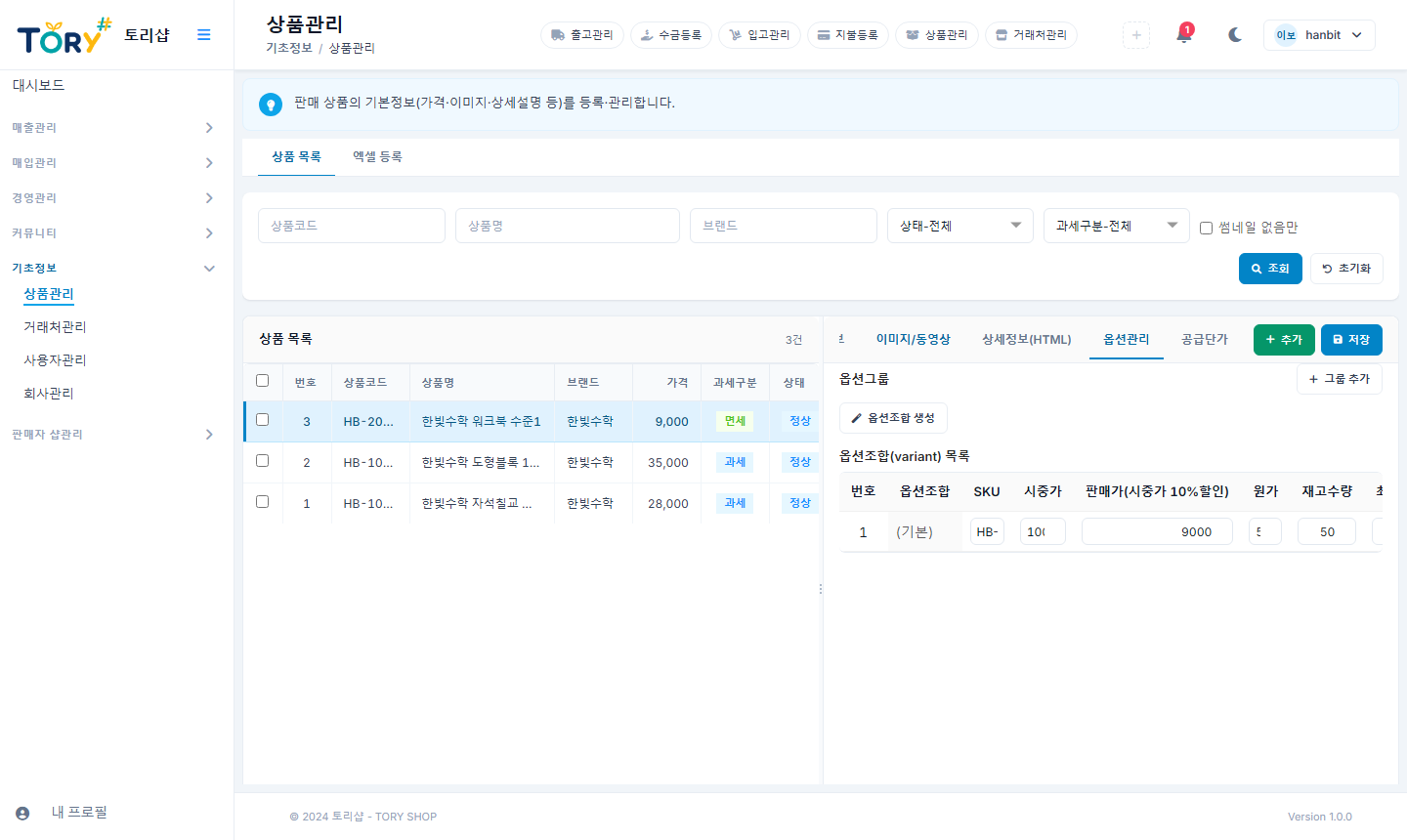This screenshot has width=1407, height=840.
Task: Switch to the 상세정보(HTML) tab
Action: click(x=1027, y=340)
